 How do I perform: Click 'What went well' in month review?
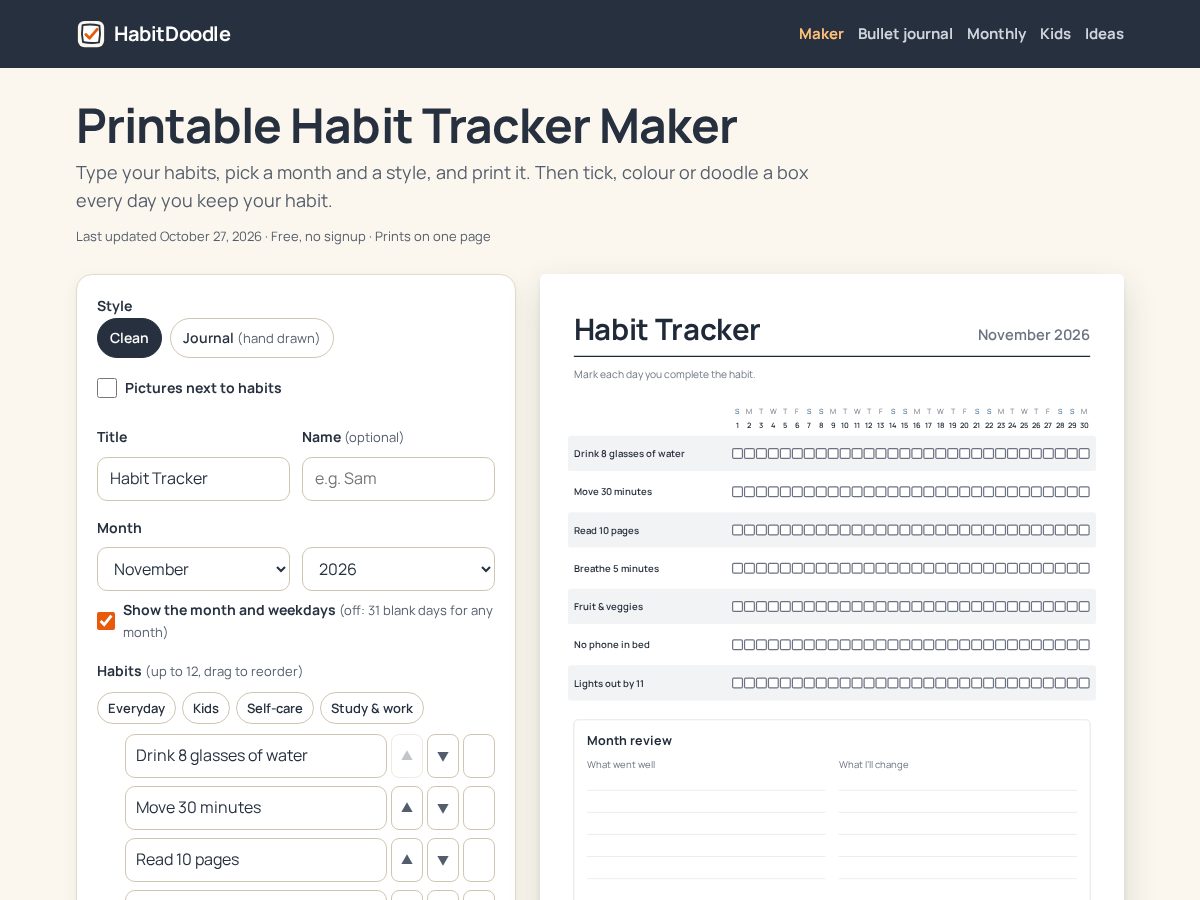[621, 765]
